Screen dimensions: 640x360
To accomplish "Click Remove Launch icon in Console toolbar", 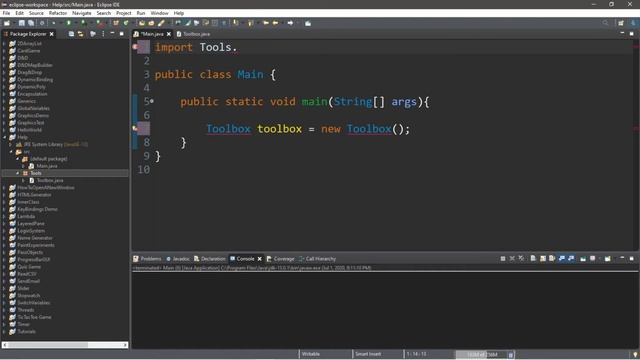I will tap(512, 258).
